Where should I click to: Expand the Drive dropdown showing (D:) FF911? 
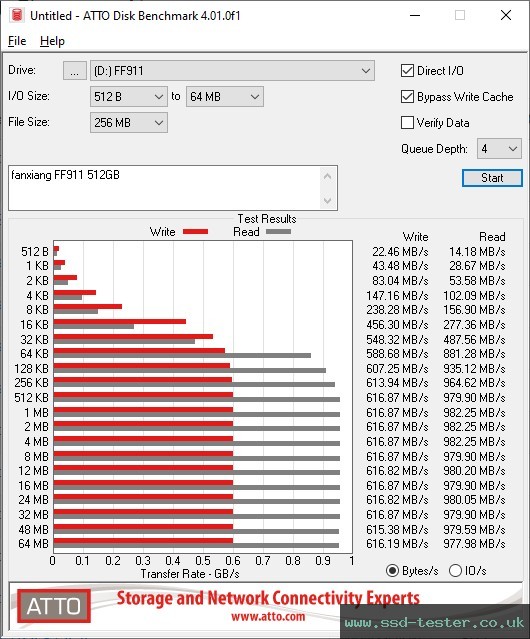[232, 71]
